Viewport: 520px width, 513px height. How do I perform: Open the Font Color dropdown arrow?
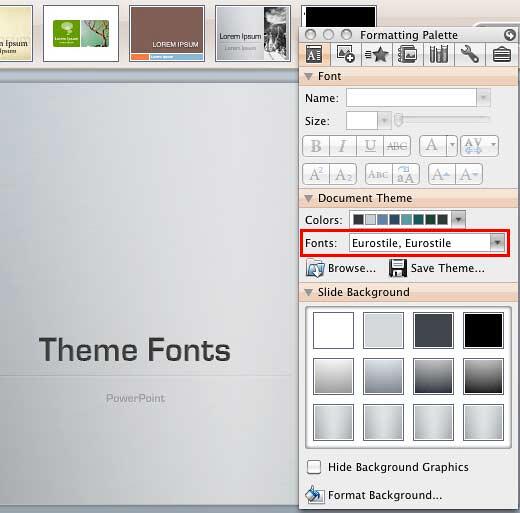[x=452, y=145]
